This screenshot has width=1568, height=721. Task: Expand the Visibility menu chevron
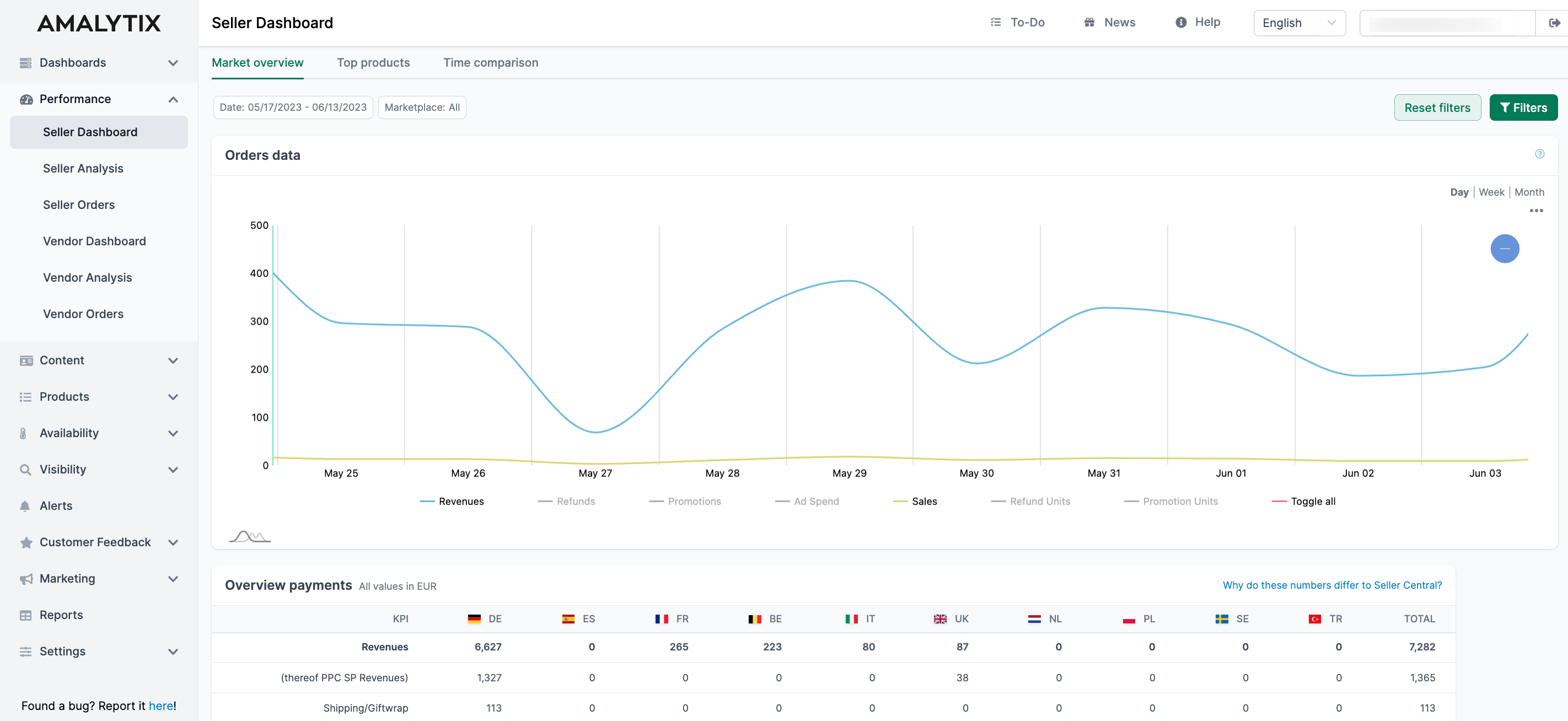[x=173, y=469]
